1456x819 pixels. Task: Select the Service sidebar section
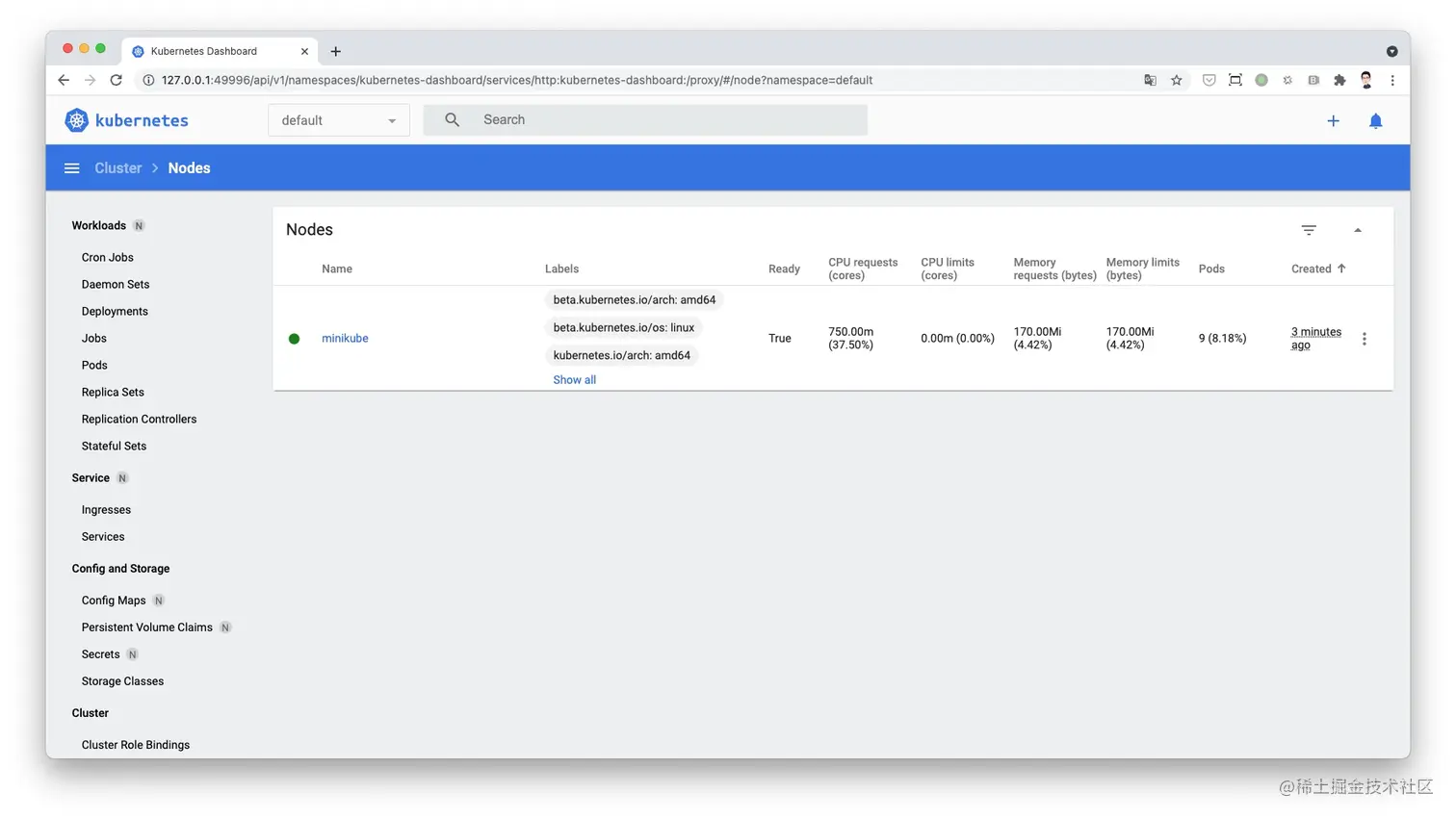(91, 477)
